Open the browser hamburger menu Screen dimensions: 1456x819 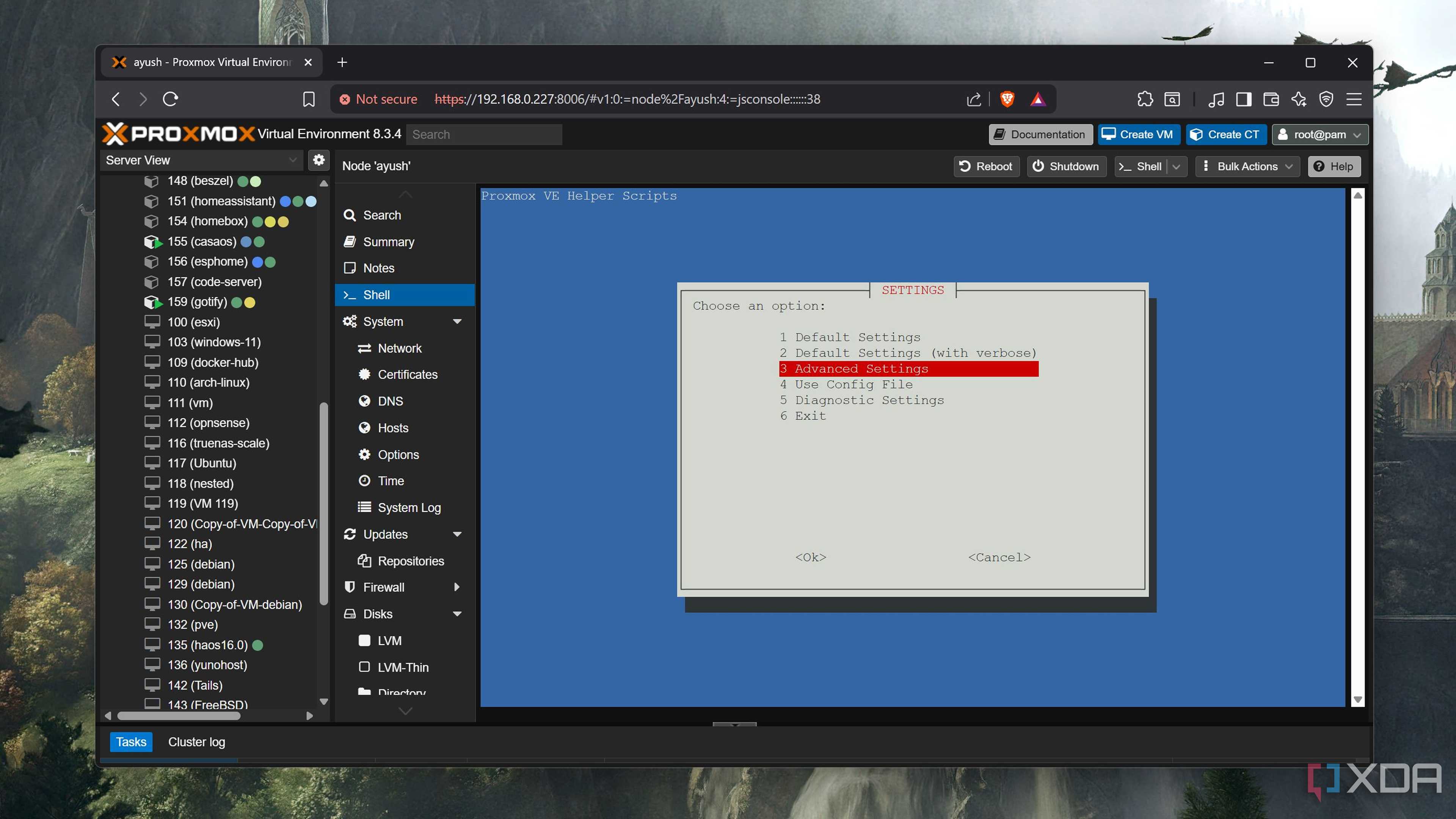[x=1354, y=99]
